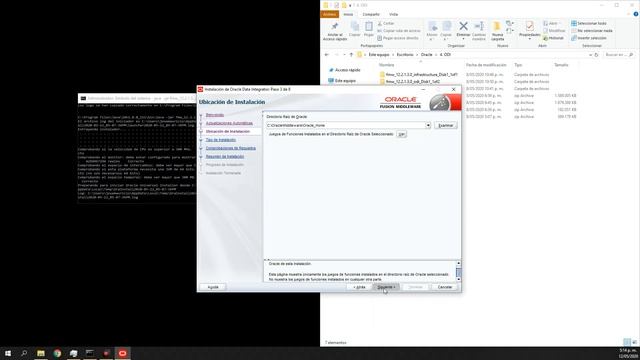Screen dimensions: 640x360
Task: Click Historial in the Explorer ribbon
Action: pos(553,38)
